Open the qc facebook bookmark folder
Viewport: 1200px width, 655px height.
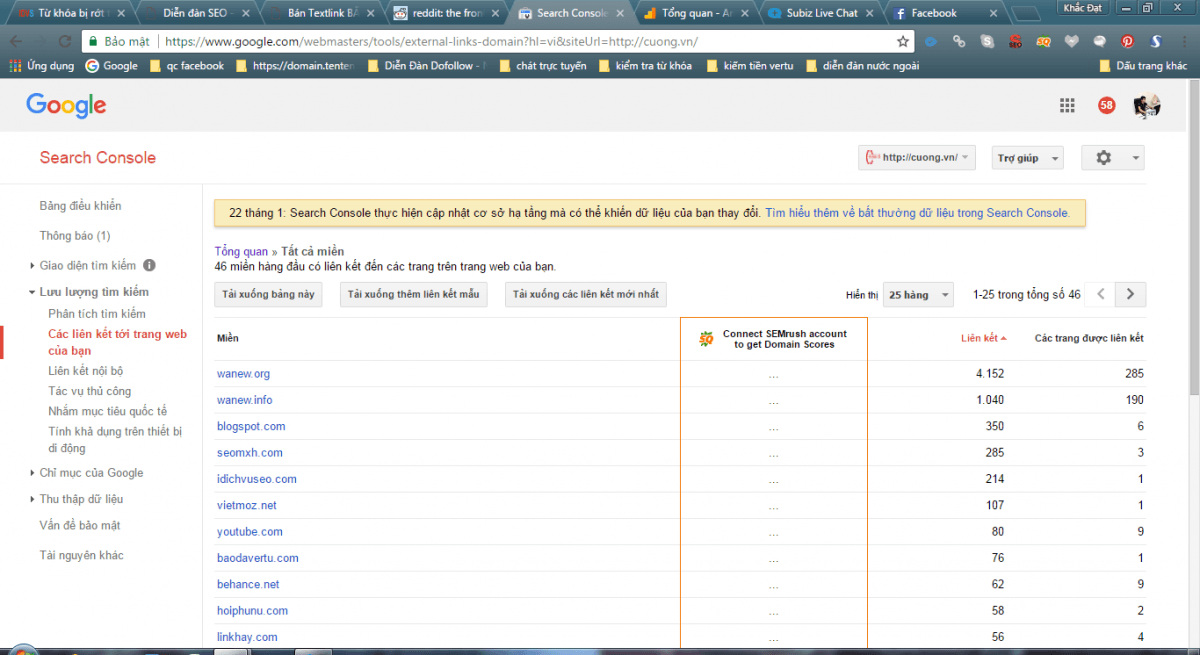point(186,66)
